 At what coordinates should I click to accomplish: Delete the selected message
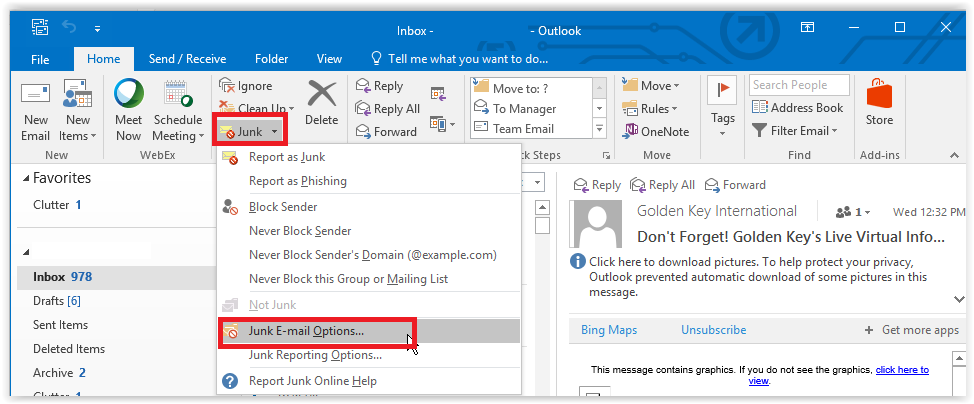[321, 103]
